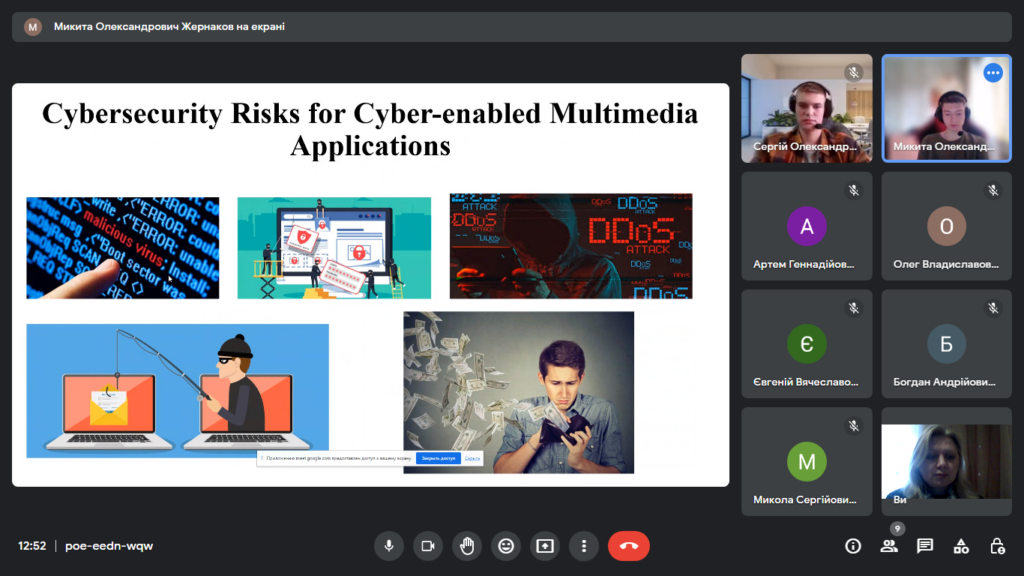Open the emoji reactions picker
Image resolution: width=1024 pixels, height=576 pixels.
tap(506, 546)
